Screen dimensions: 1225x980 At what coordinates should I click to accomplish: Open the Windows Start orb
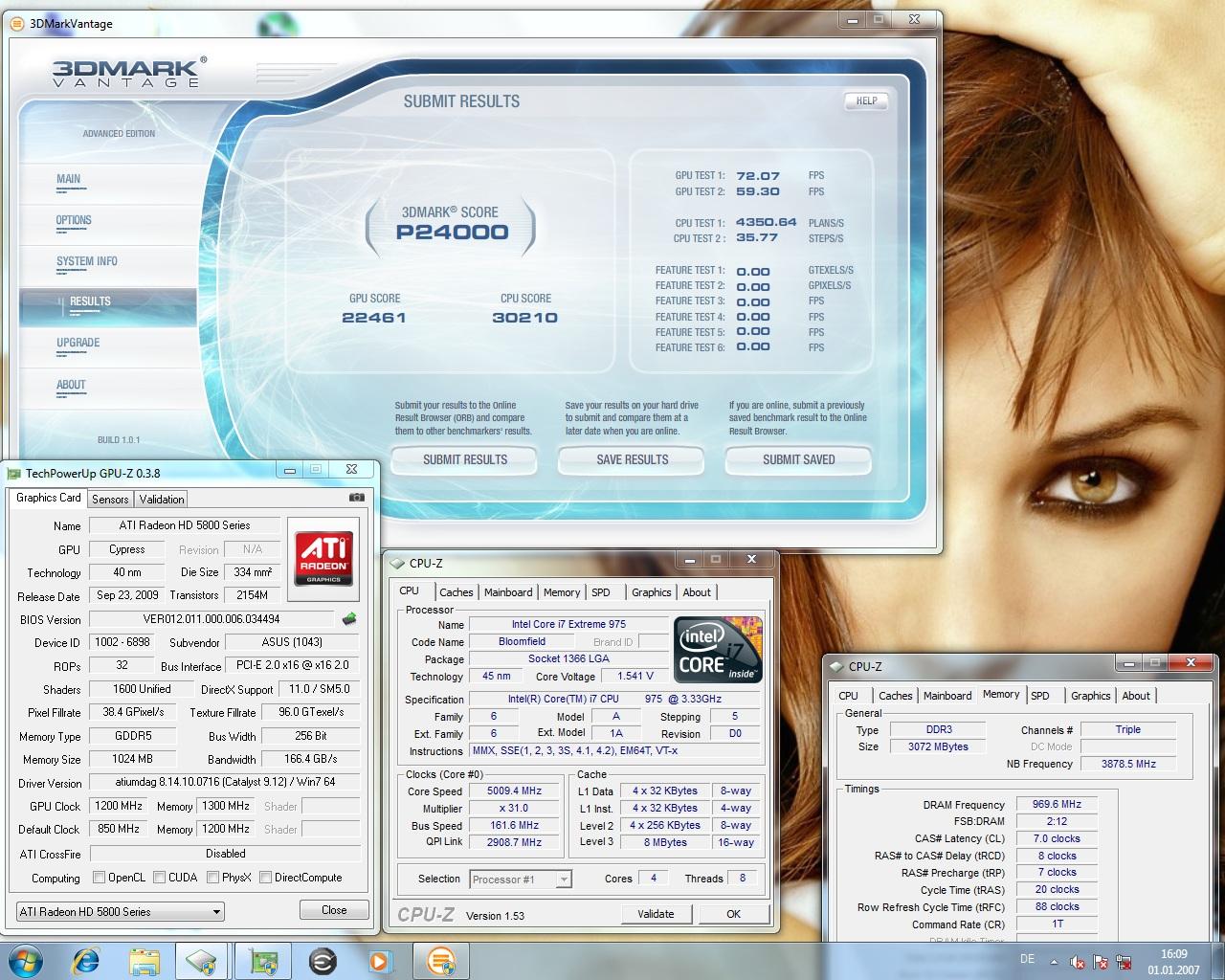(26, 960)
